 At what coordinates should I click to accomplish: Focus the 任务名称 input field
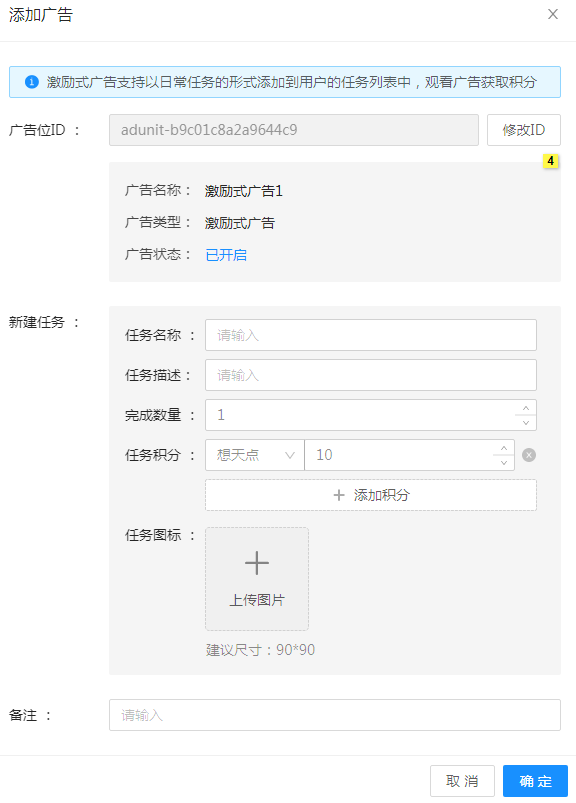pos(371,335)
